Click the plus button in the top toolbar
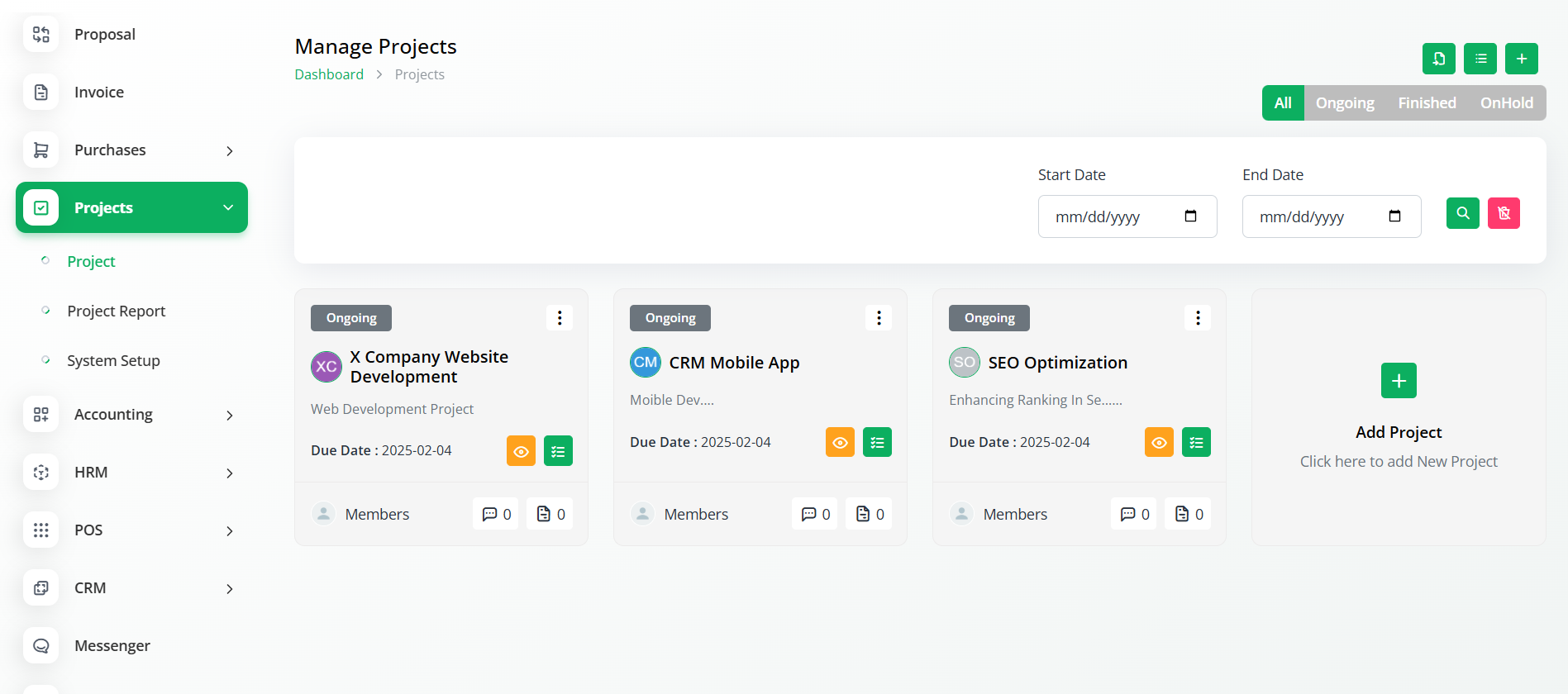Screen dimensions: 1568x694 tap(1522, 59)
